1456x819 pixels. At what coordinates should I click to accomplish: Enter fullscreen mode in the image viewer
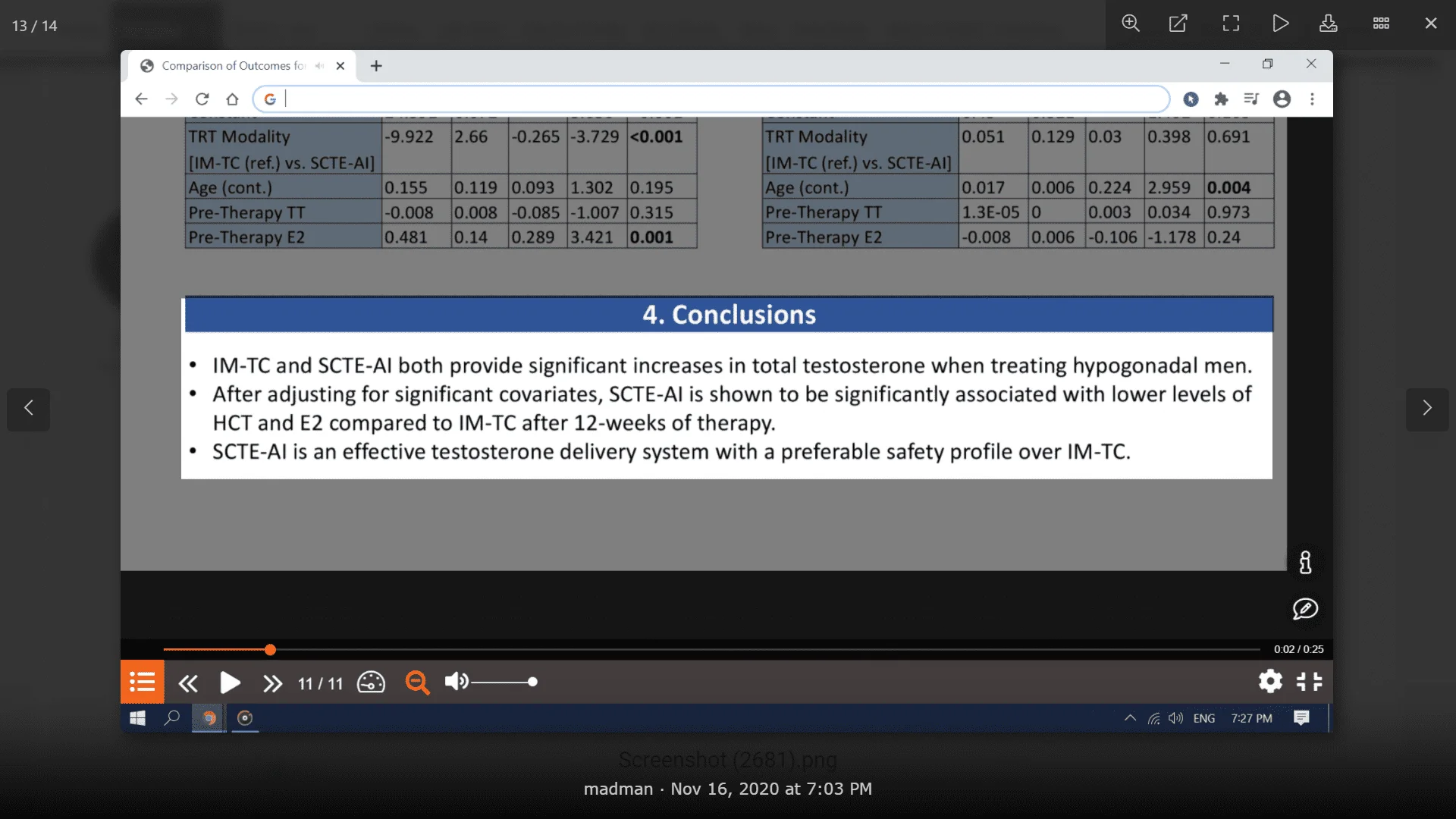coord(1231,24)
